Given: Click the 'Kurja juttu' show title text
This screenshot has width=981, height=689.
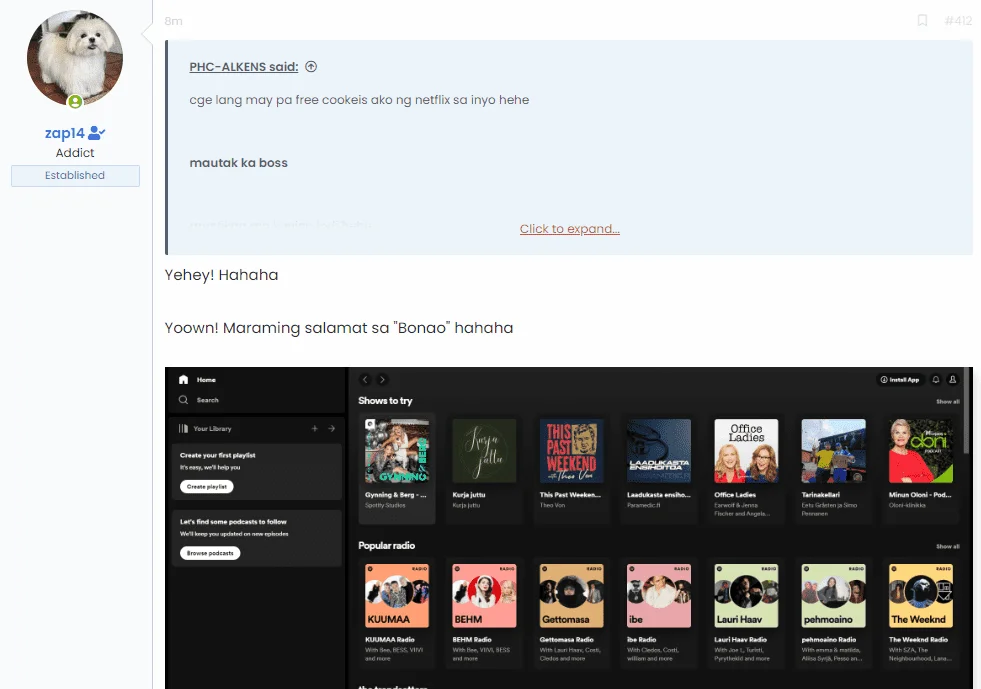Looking at the screenshot, I should tap(469, 494).
